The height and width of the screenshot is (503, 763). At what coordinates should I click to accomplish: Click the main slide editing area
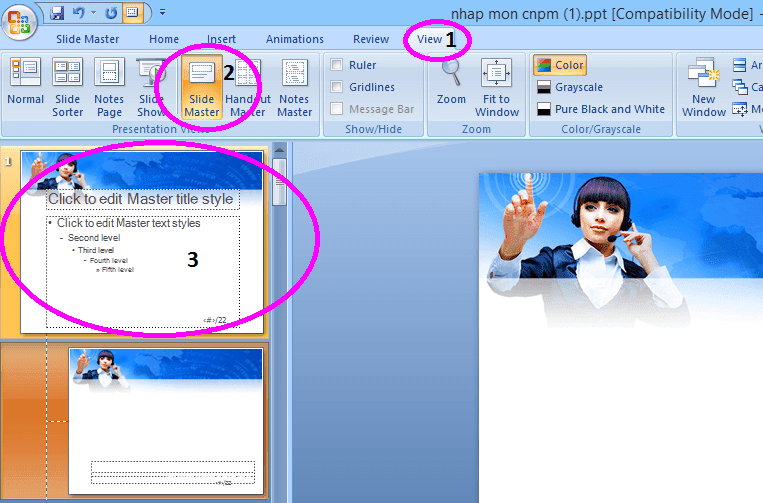point(621,338)
